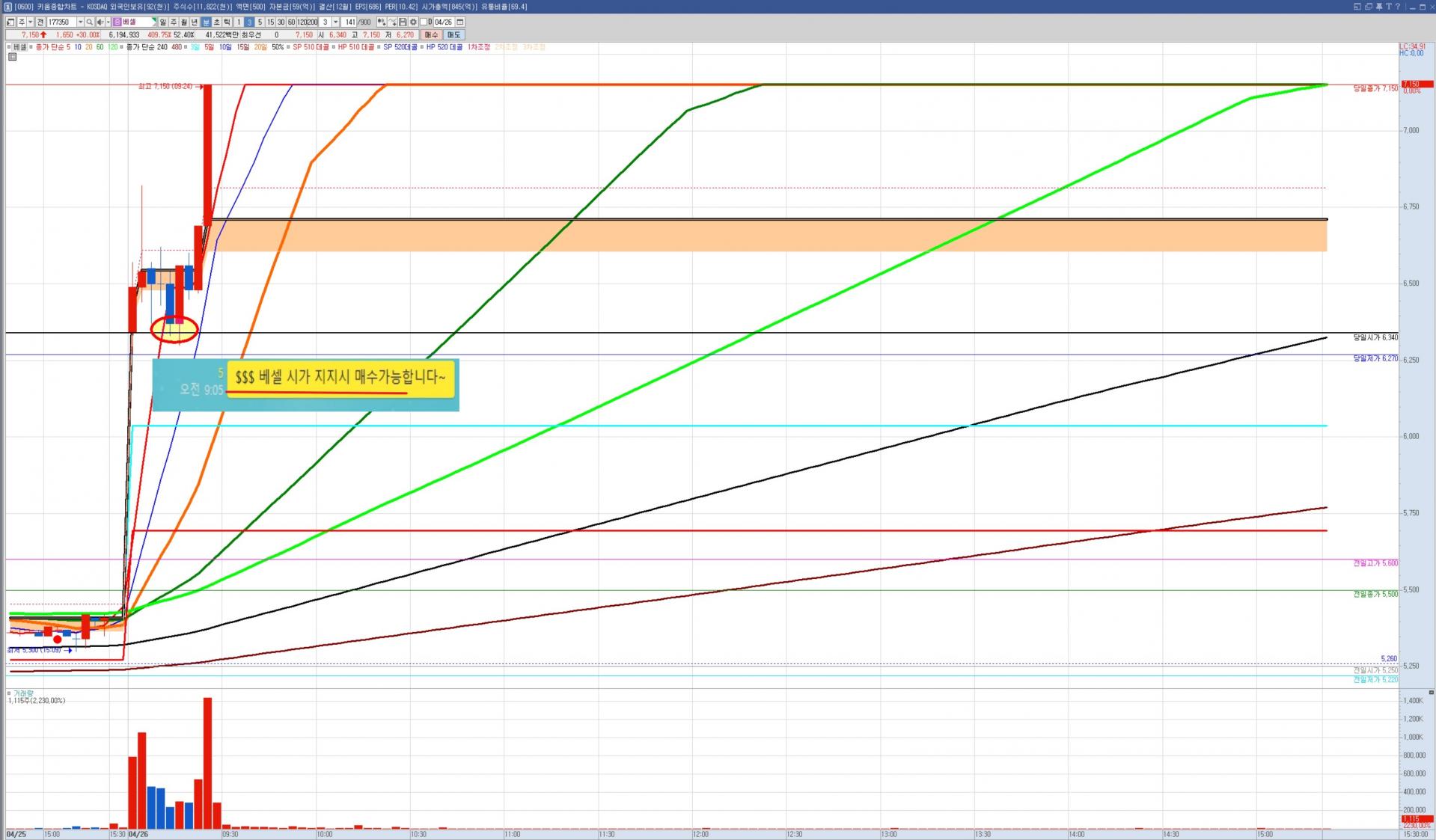
Task: Click the red 7,150 current price tag
Action: point(1417,84)
